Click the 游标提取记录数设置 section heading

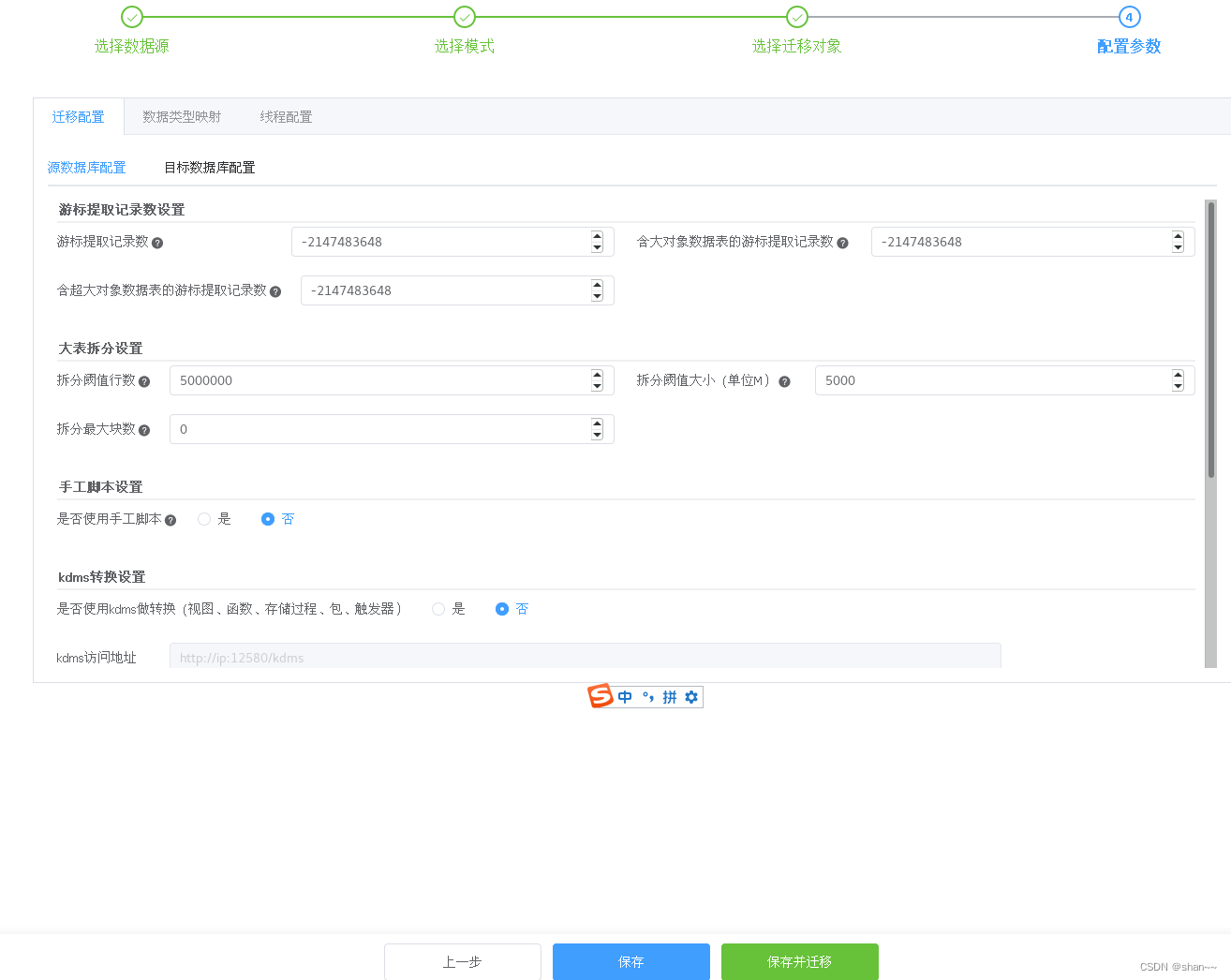click(x=122, y=210)
